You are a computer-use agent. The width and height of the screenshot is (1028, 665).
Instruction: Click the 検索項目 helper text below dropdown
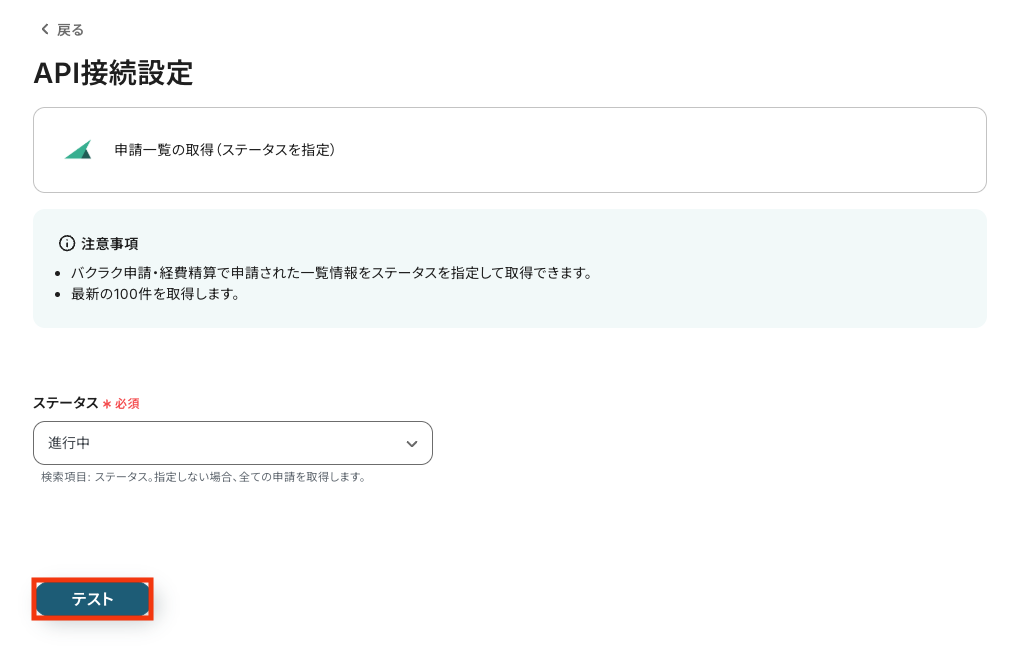[203, 477]
